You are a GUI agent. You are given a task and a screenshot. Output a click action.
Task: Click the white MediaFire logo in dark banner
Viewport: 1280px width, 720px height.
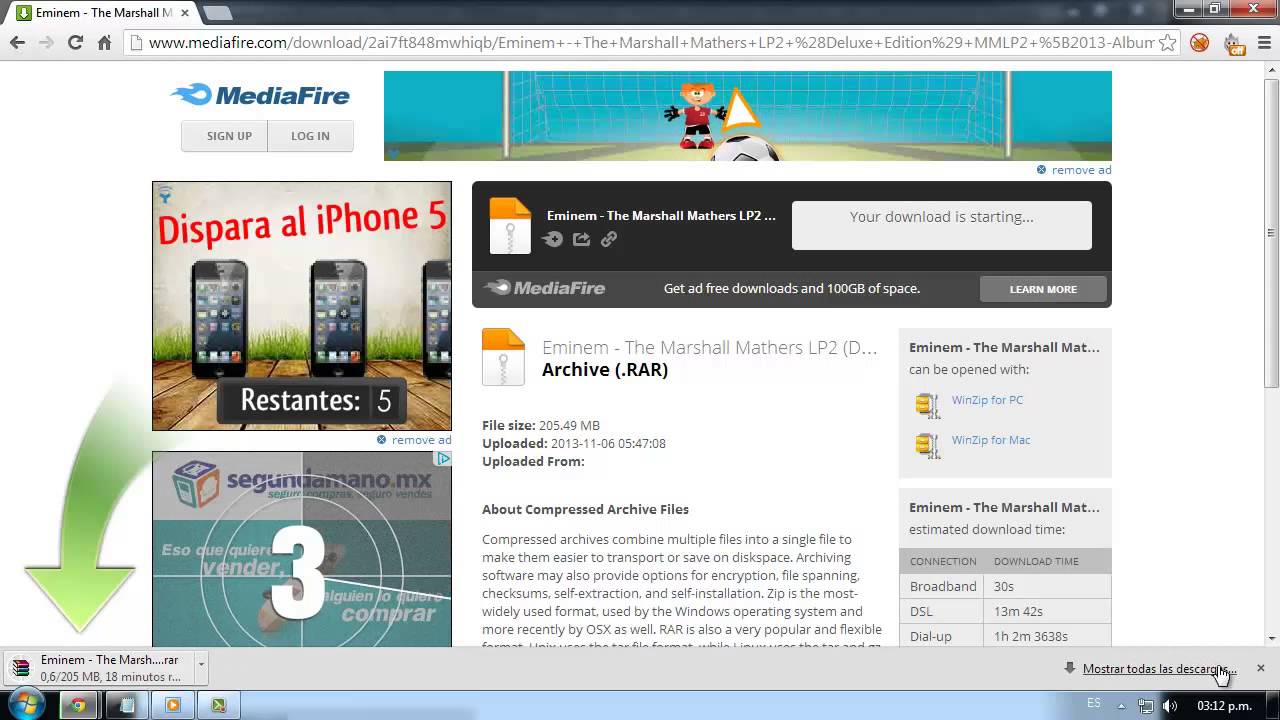(x=545, y=288)
